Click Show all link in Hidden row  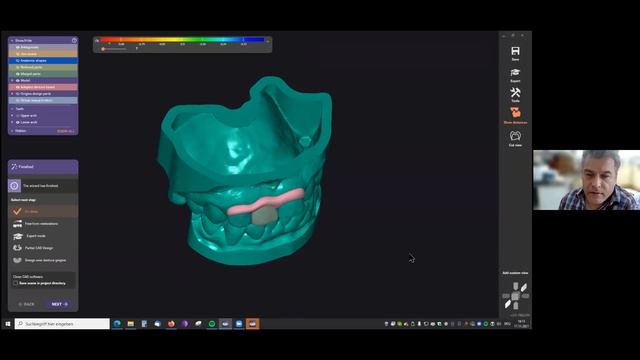tap(66, 131)
